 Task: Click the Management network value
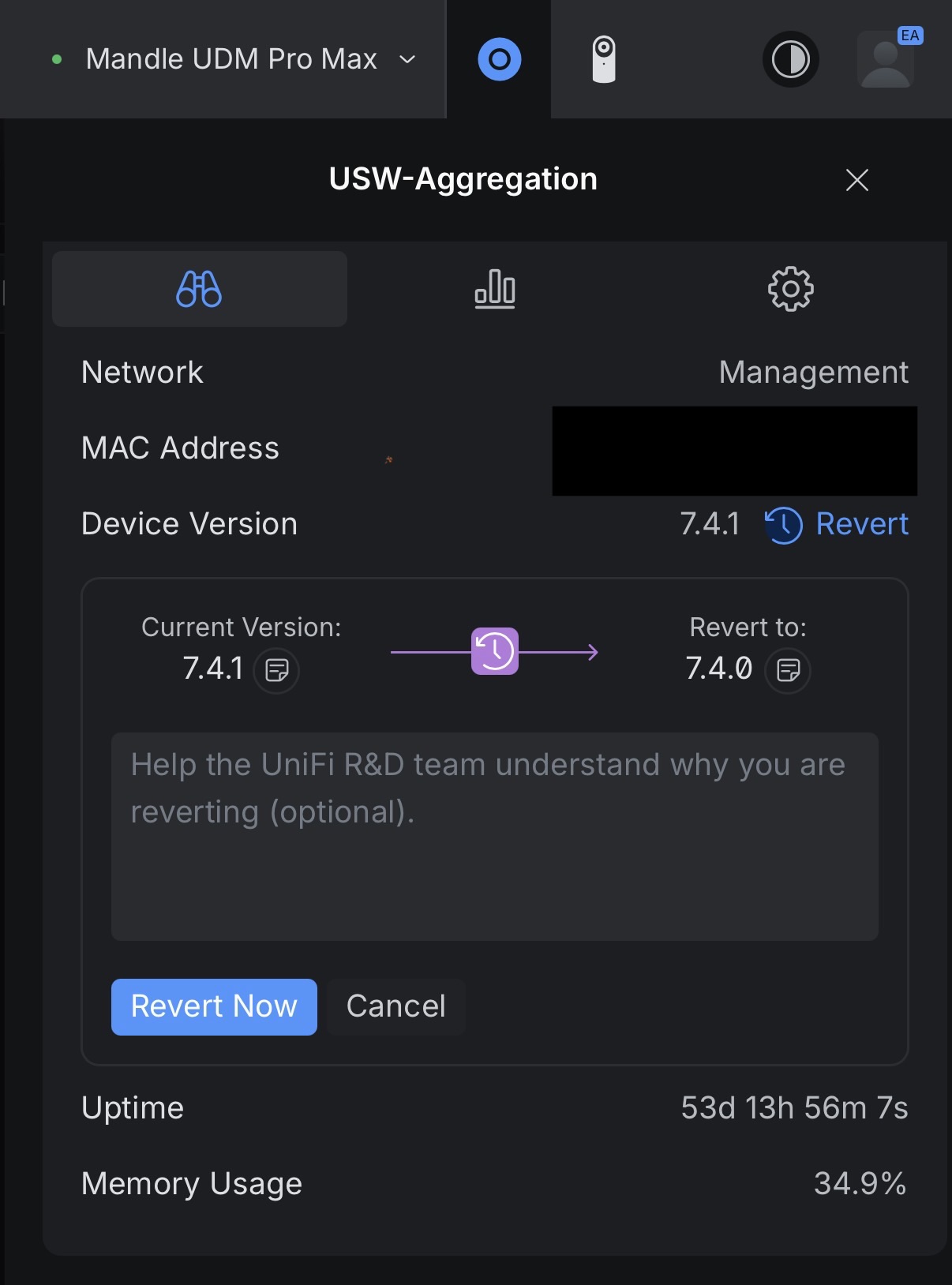(814, 373)
